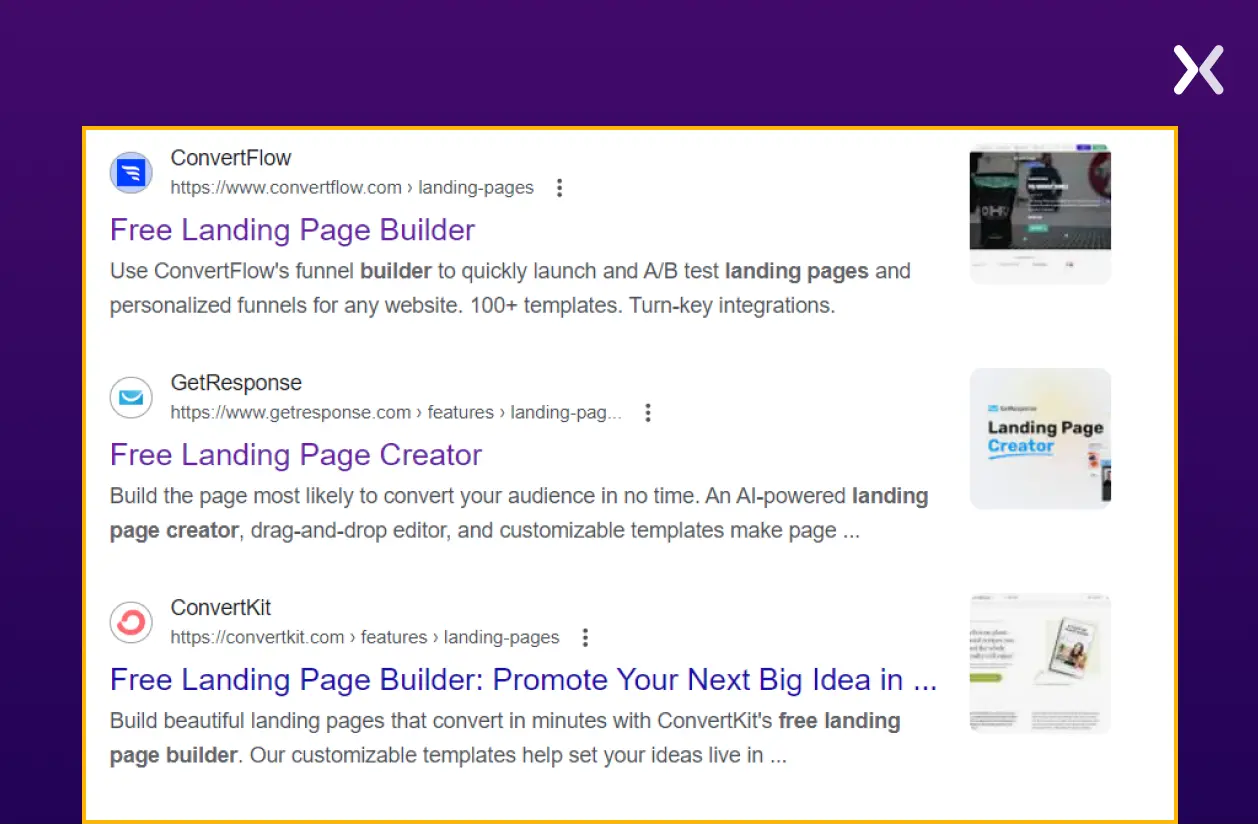The height and width of the screenshot is (826, 1258).
Task: Click the ConvertKit result thumbnail image
Action: pos(1040,664)
